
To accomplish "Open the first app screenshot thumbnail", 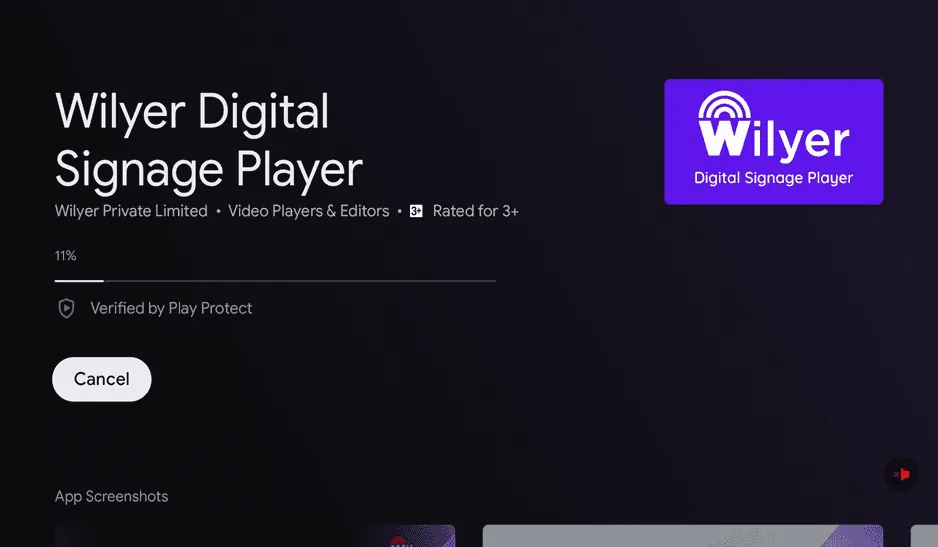I will click(255, 536).
